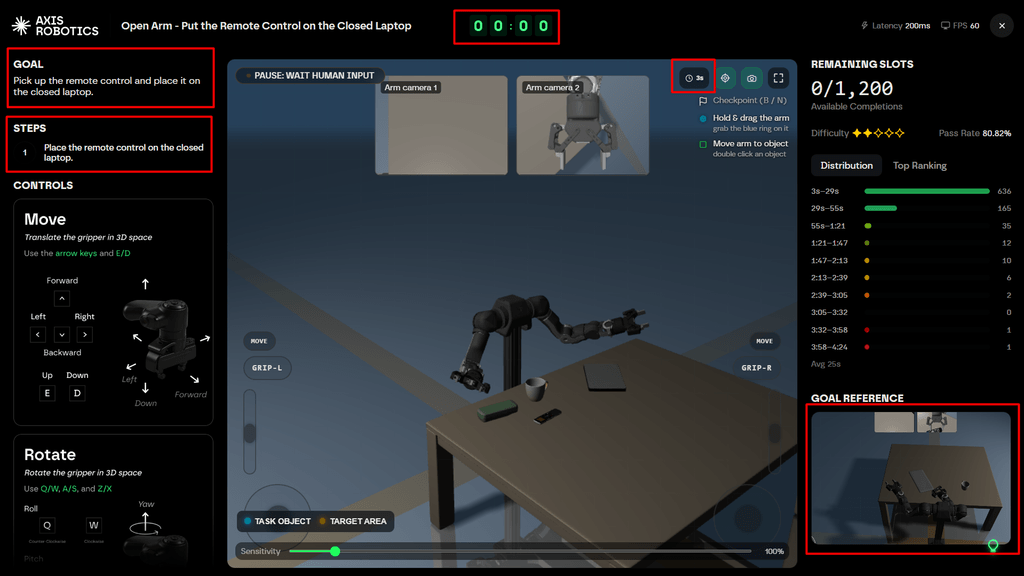Image resolution: width=1024 pixels, height=576 pixels.
Task: Click the Axis Robotics logo
Action: [x=56, y=25]
